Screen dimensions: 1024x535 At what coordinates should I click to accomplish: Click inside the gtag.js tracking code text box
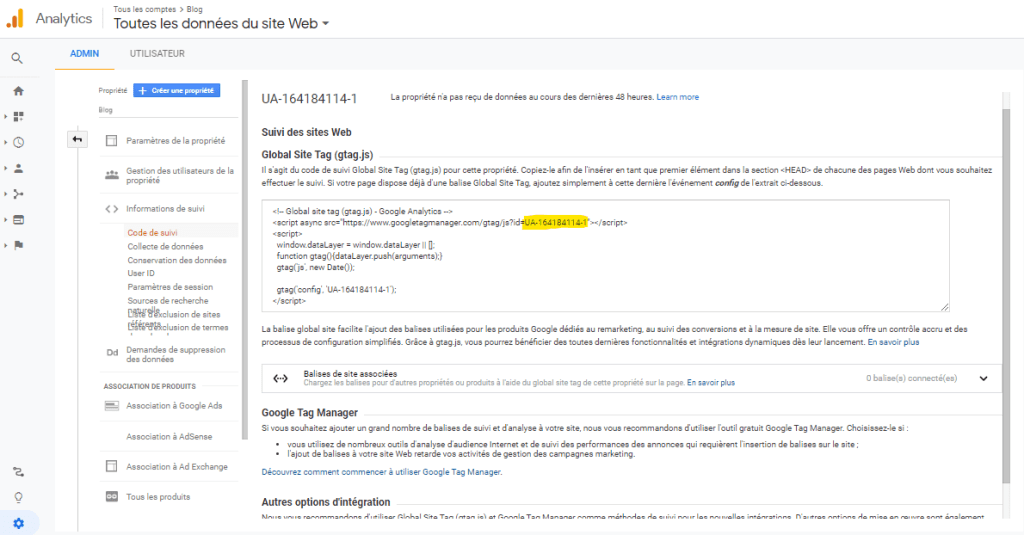605,255
